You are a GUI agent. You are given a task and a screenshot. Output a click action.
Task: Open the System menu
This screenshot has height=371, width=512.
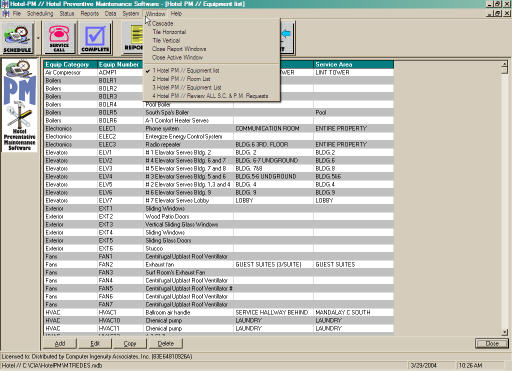pos(131,14)
